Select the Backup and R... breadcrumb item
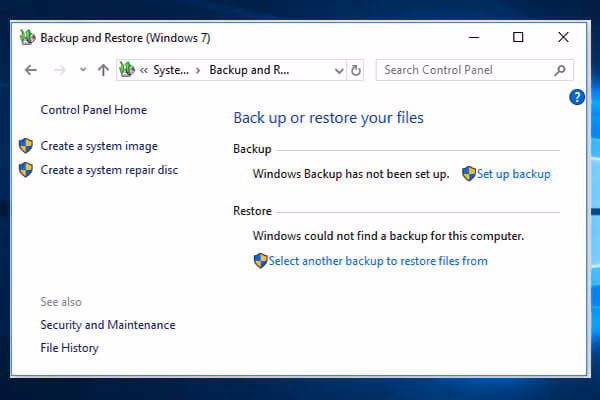 (247, 70)
